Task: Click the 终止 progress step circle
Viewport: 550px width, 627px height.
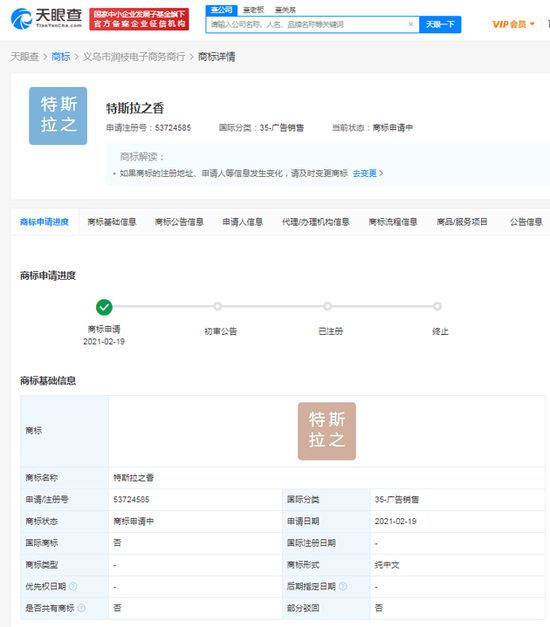Action: click(x=437, y=306)
